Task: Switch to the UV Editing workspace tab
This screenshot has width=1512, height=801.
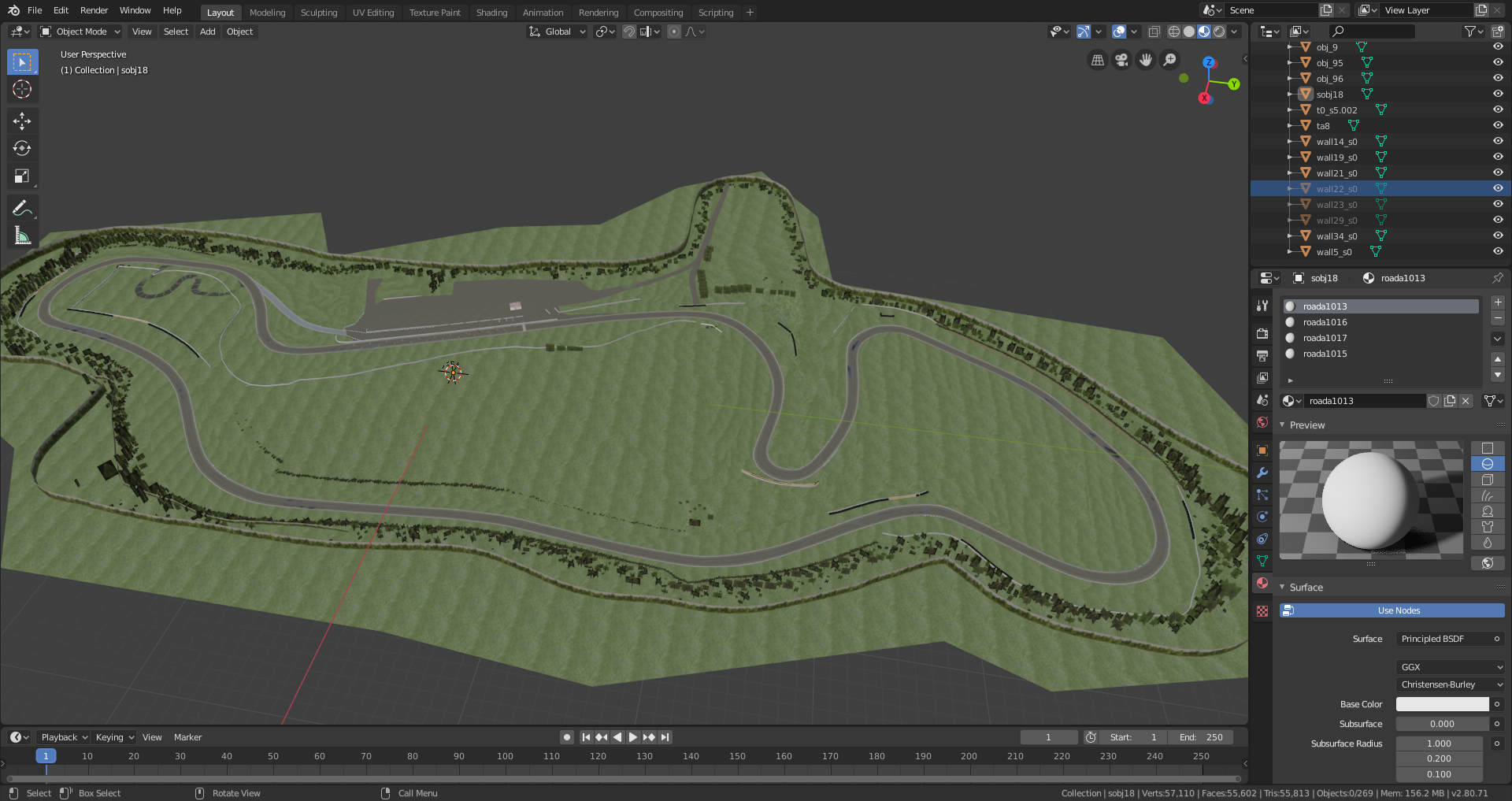Action: [373, 13]
